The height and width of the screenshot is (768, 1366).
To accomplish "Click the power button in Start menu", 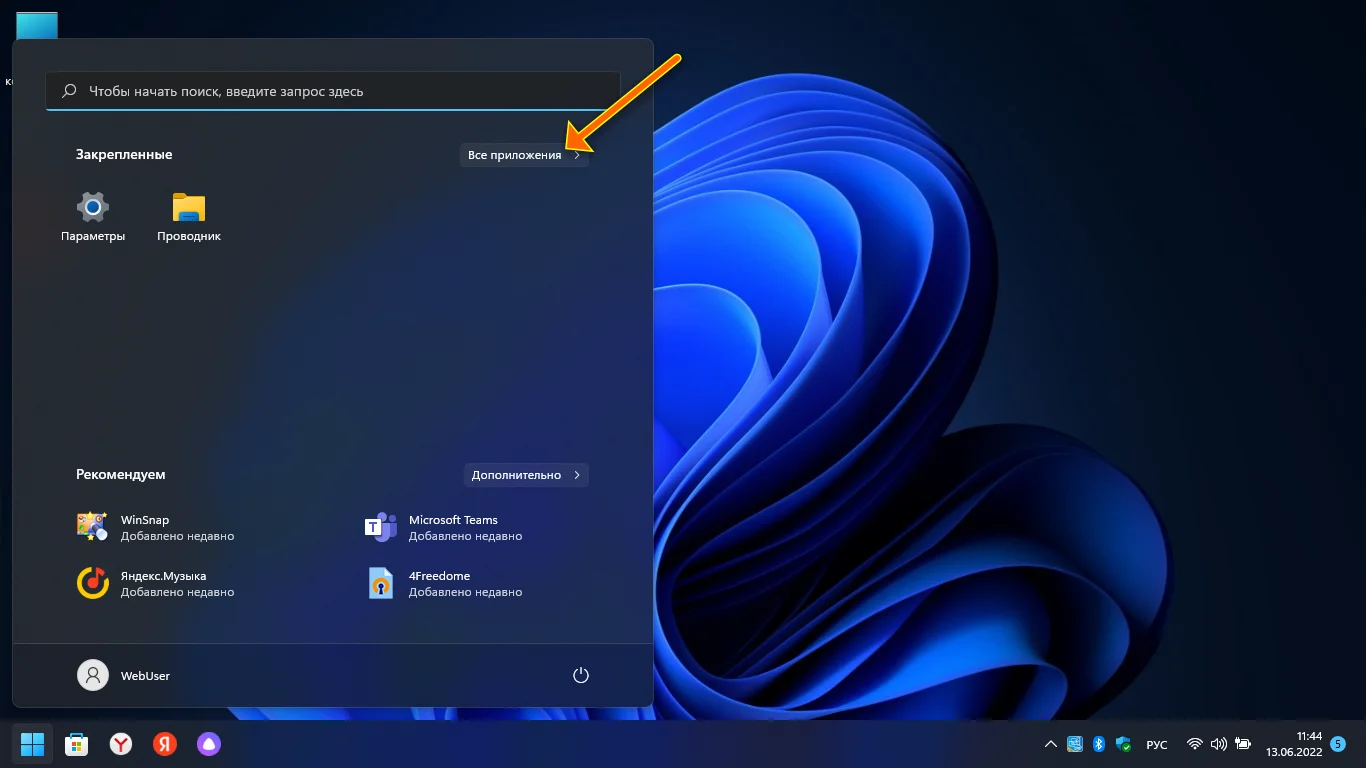I will tap(580, 676).
